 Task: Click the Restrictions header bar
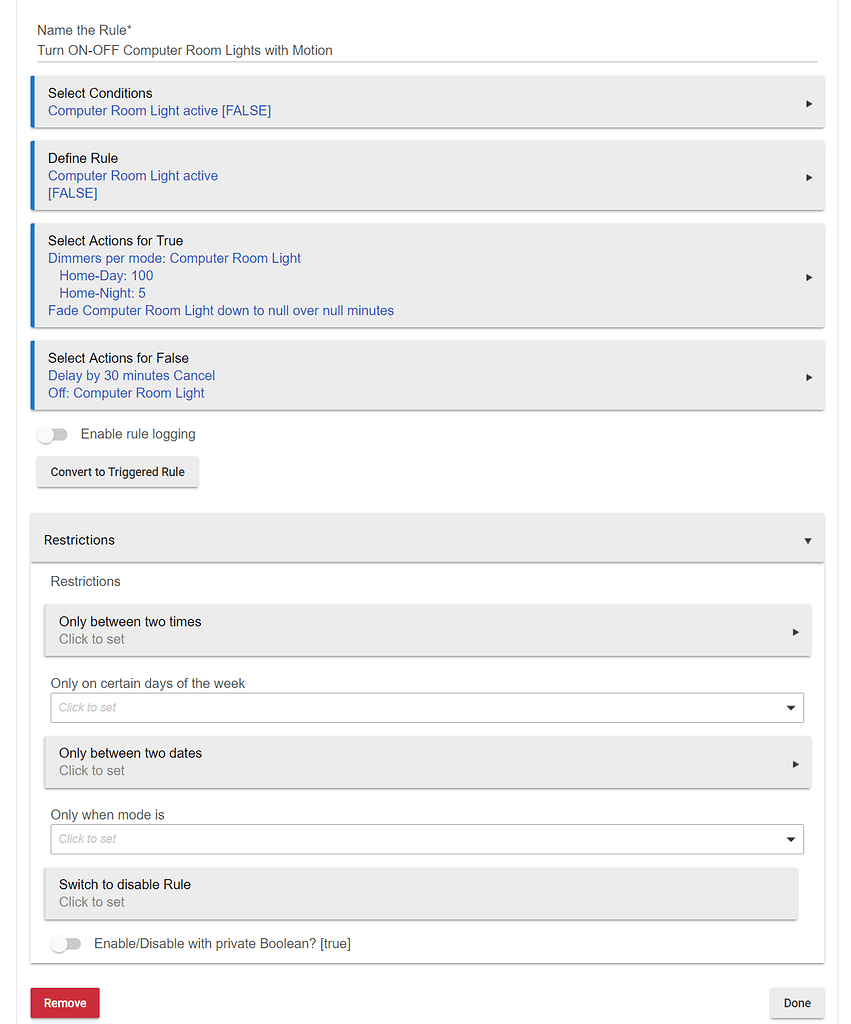pos(426,540)
